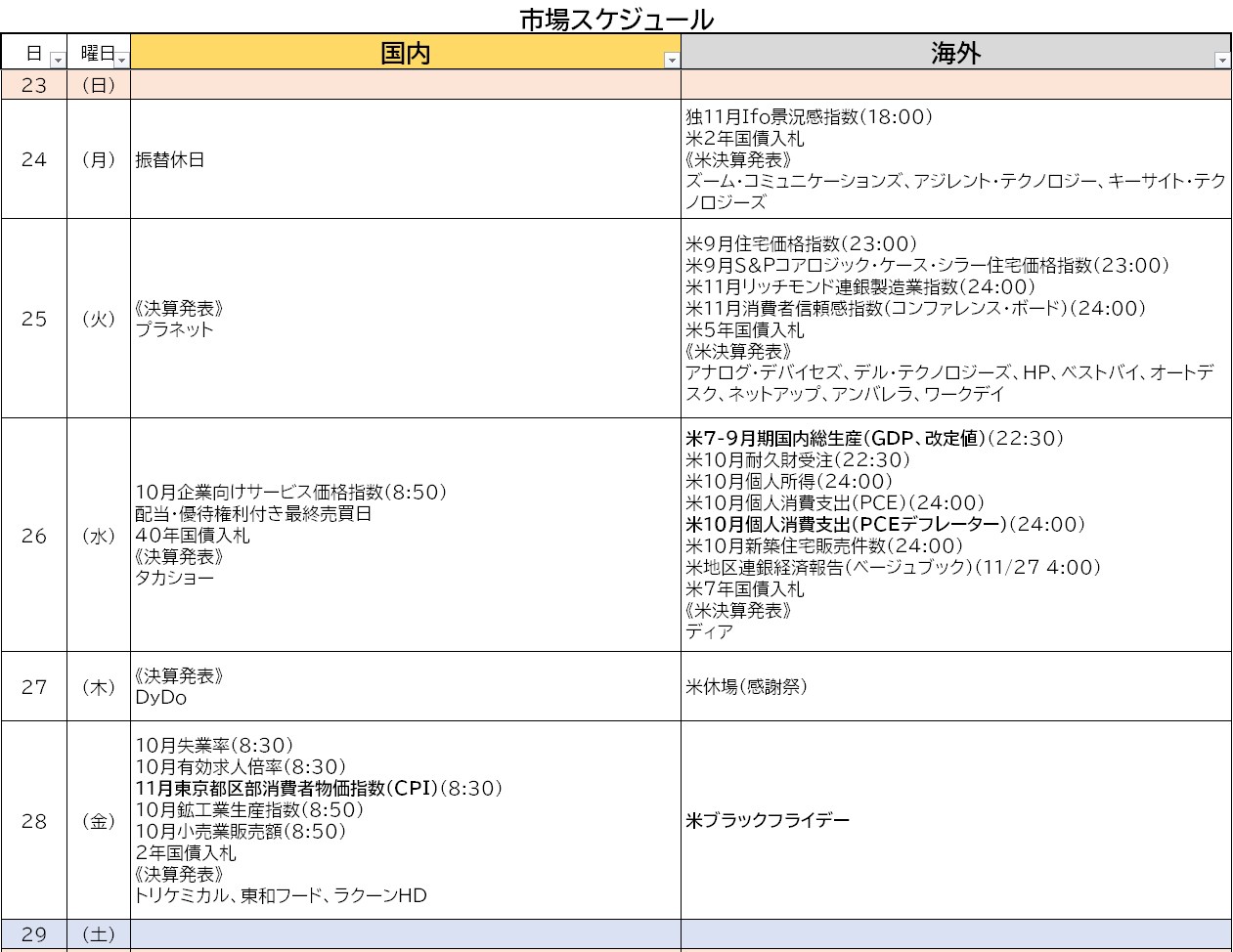Viewport: 1233px width, 952px height.
Task: Select the (土) weekday cell
Action: (x=99, y=934)
